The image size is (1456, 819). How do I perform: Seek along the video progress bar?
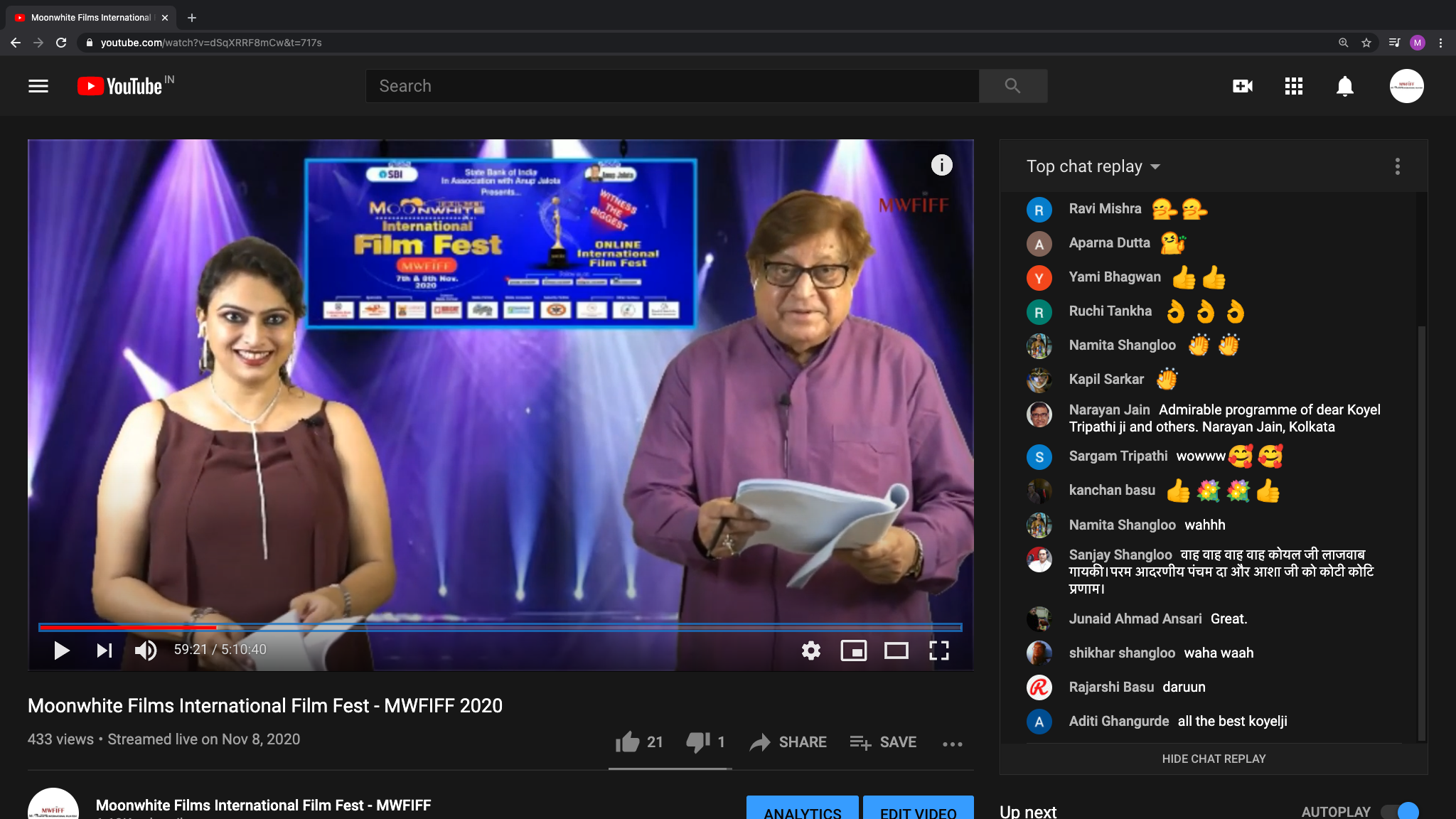(x=500, y=627)
